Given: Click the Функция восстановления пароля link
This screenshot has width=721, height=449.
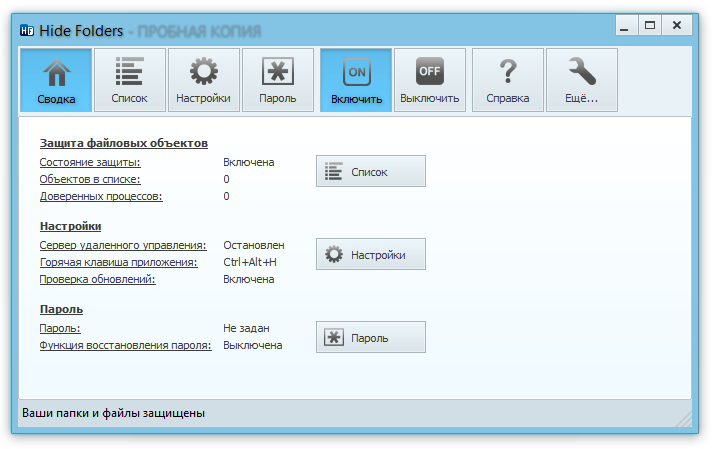Looking at the screenshot, I should (x=126, y=345).
